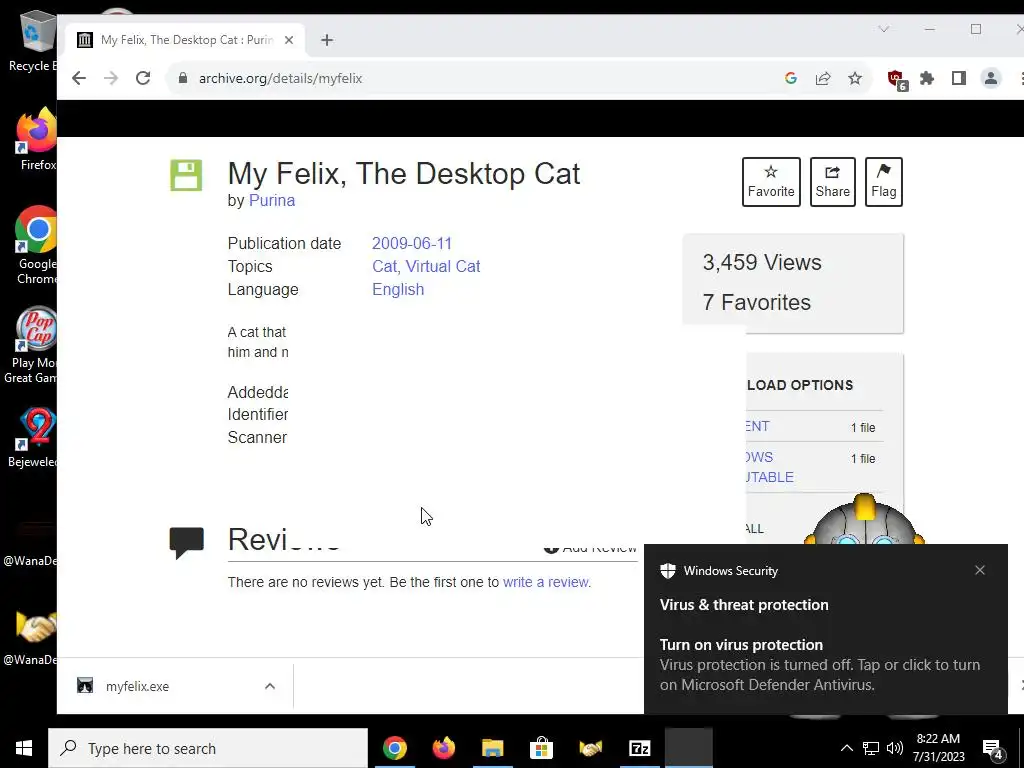The width and height of the screenshot is (1024, 768).
Task: Click the handshake app taskbar icon
Action: [590, 748]
